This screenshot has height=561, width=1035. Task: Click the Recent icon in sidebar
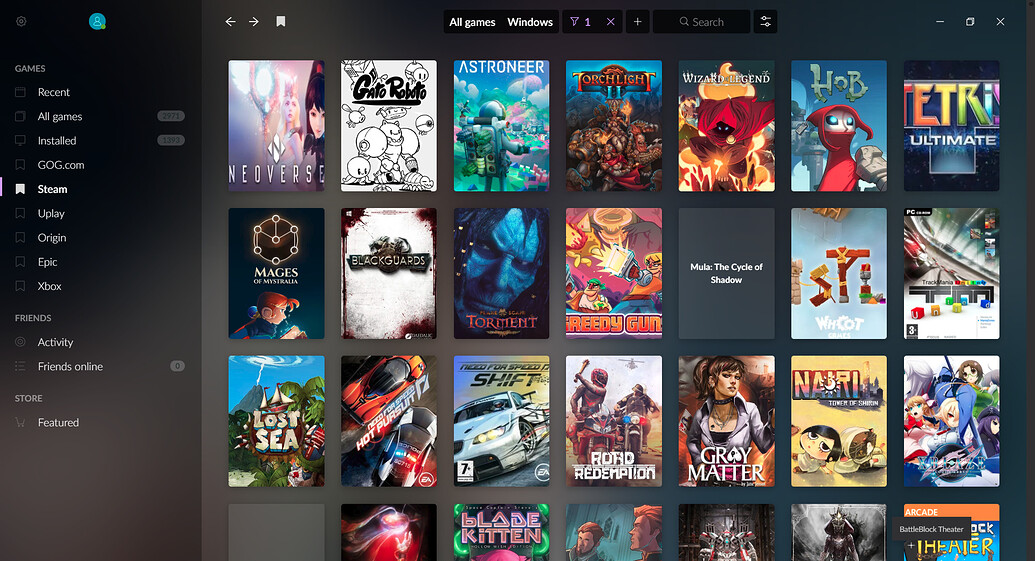pyautogui.click(x=20, y=92)
